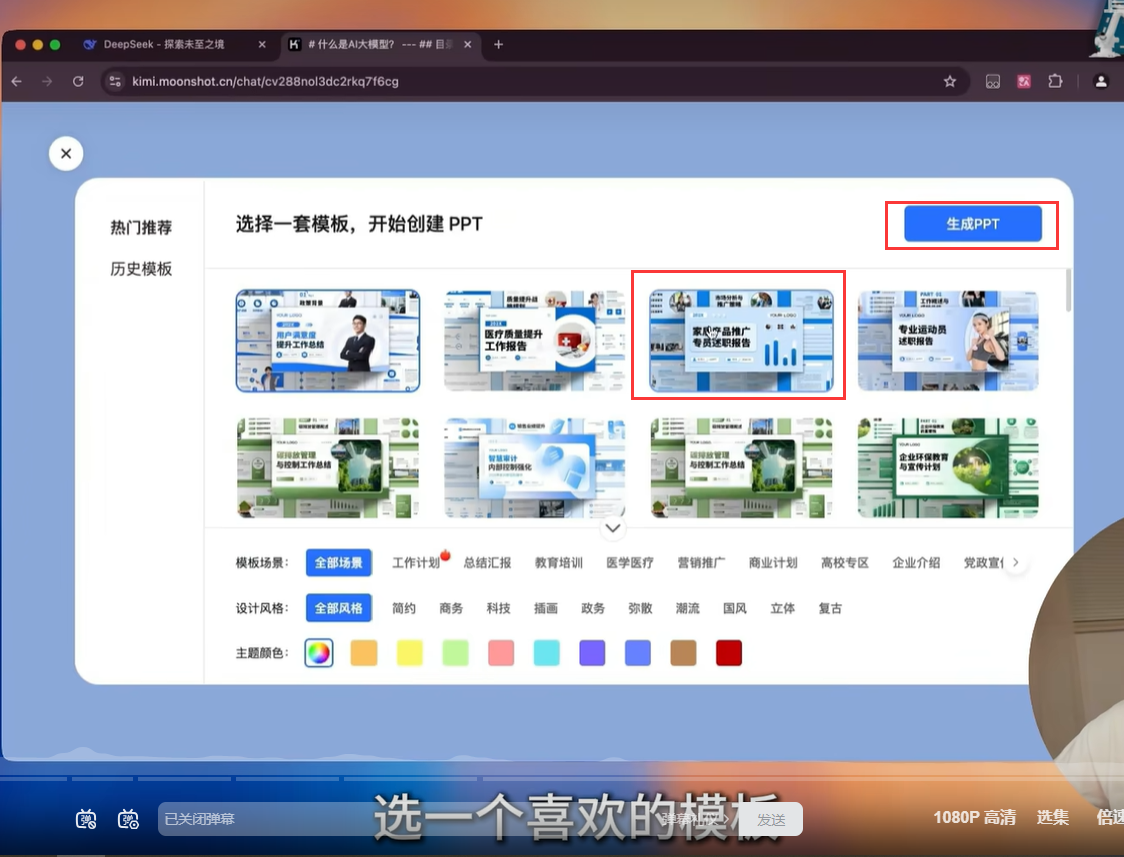
Task: Pick the 科技 design style
Action: [x=498, y=608]
